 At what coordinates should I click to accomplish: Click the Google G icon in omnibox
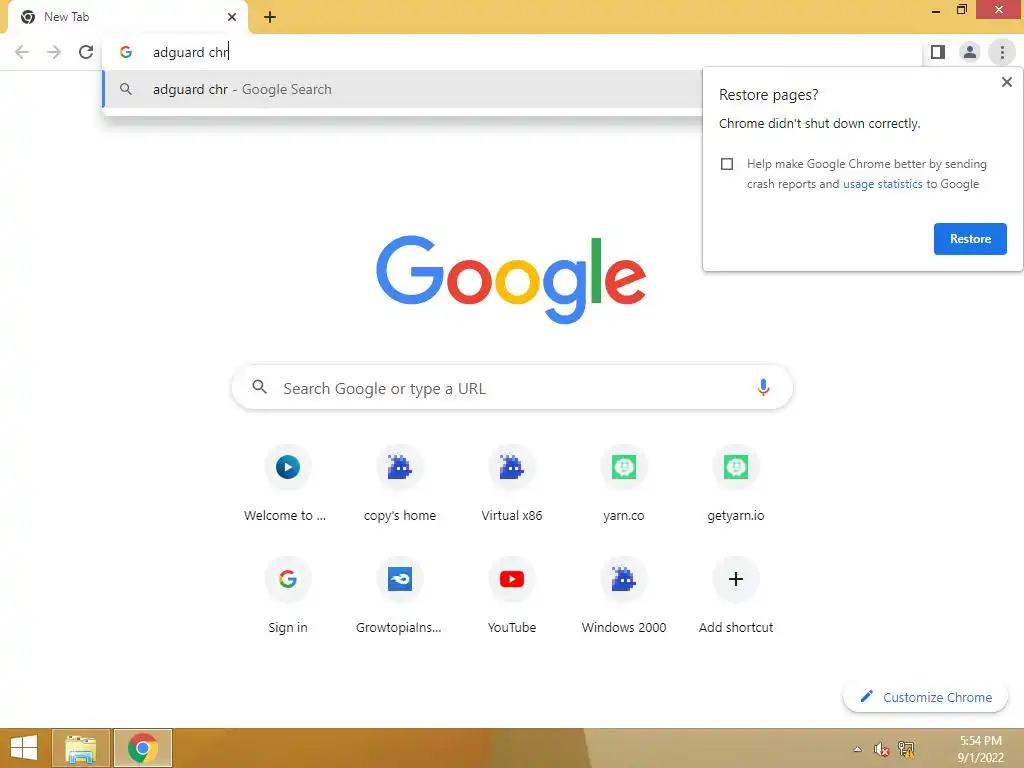[126, 52]
